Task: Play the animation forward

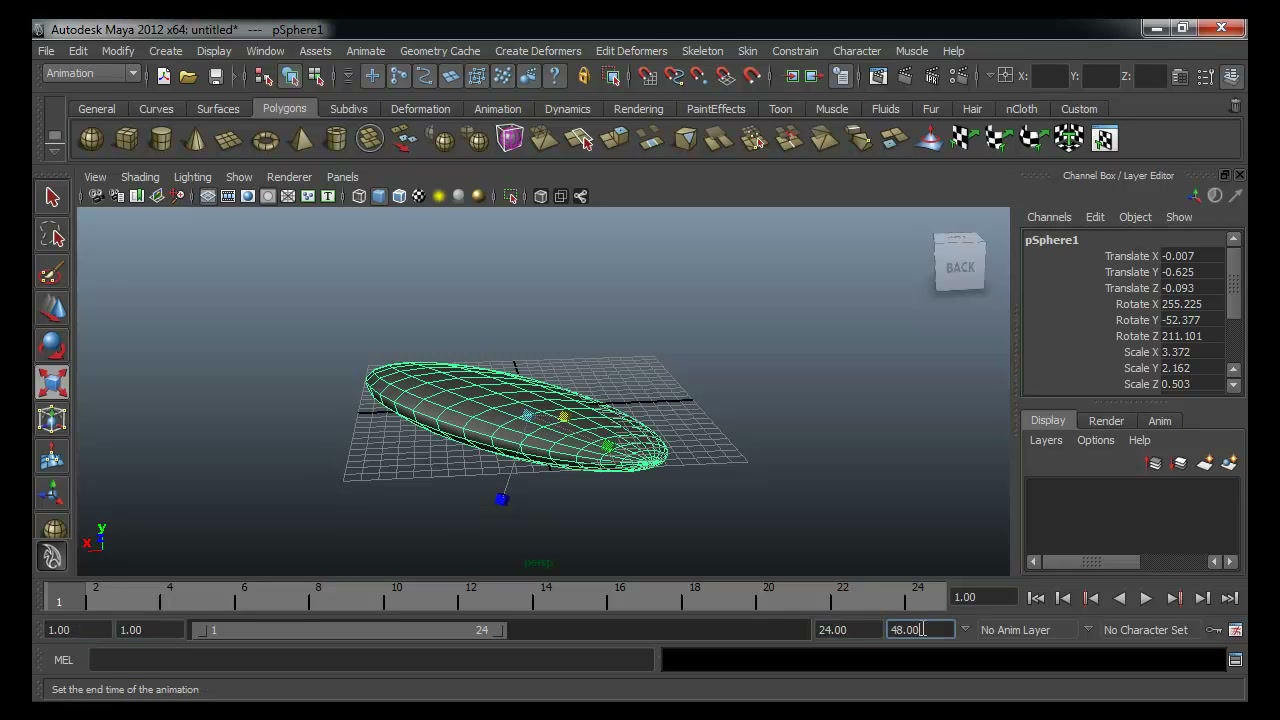Action: (x=1146, y=598)
